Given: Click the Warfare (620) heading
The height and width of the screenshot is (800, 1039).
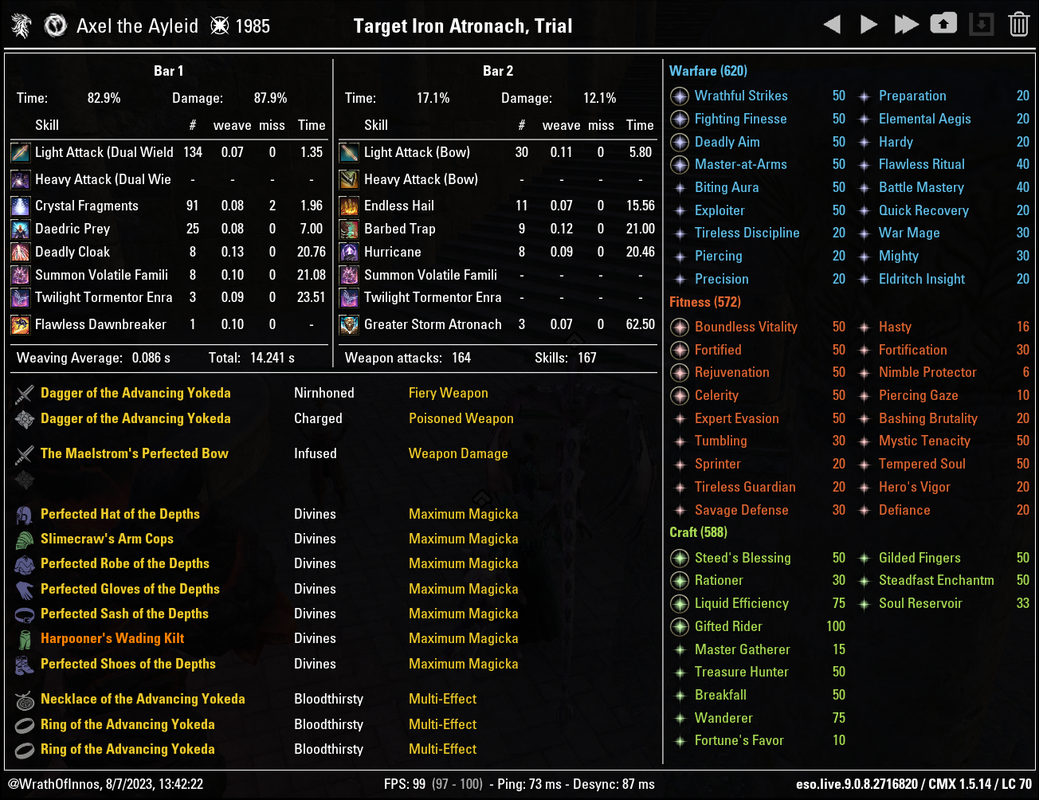Looking at the screenshot, I should pyautogui.click(x=708, y=71).
